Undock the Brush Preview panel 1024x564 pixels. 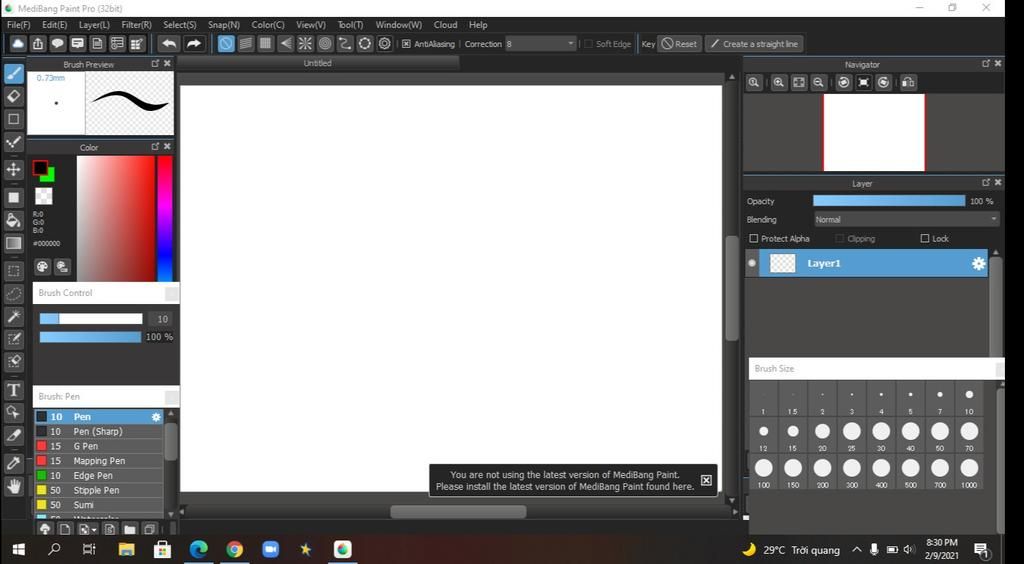[155, 63]
